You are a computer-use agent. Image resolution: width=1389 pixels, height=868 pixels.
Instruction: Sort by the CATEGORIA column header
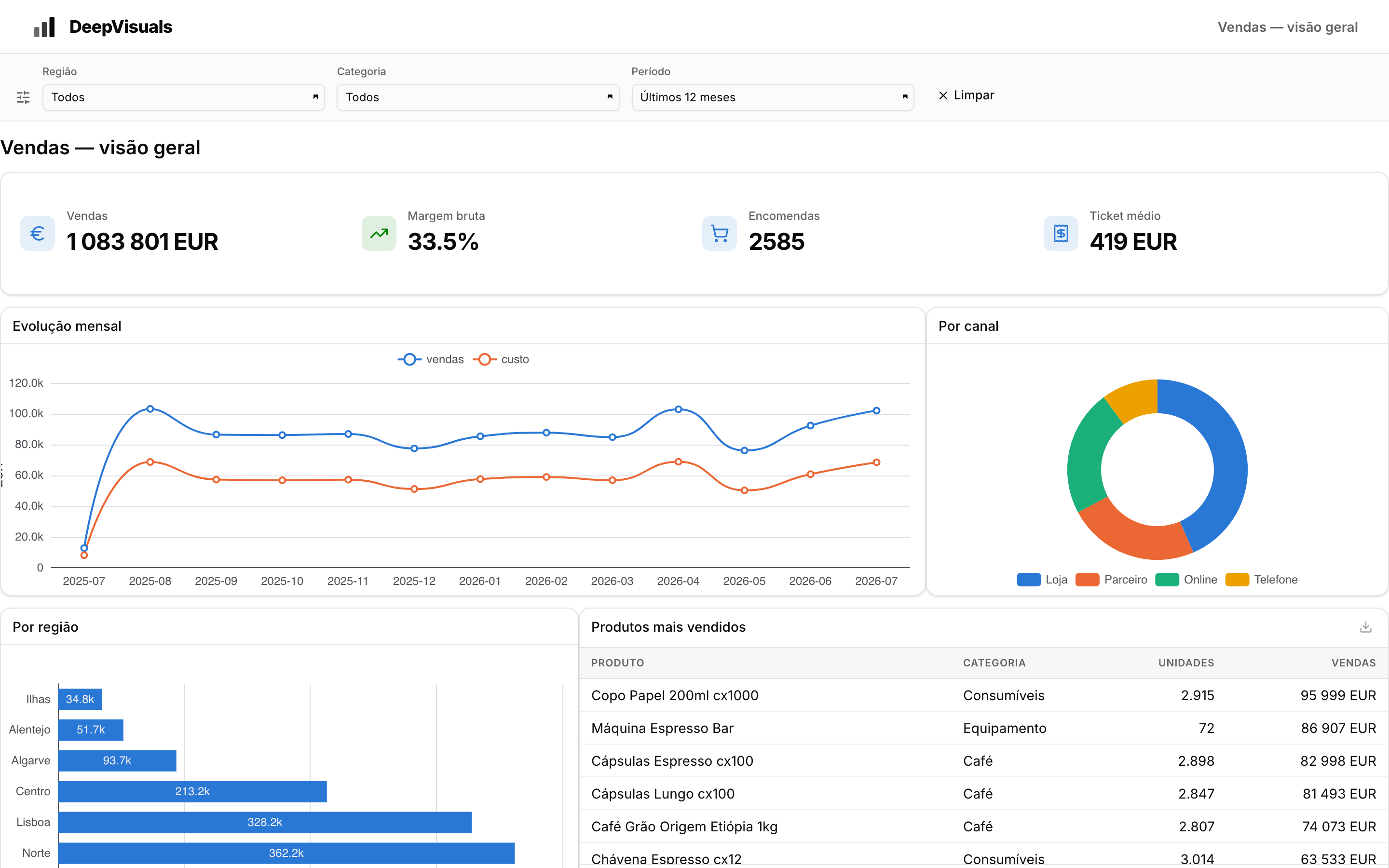click(994, 663)
